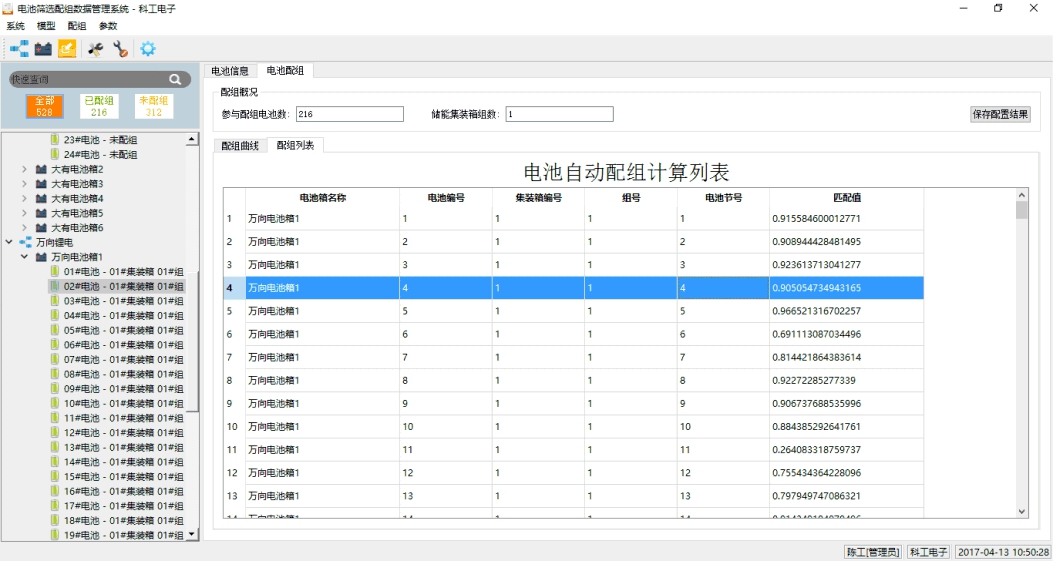Click the table scroll down arrow

point(1022,511)
